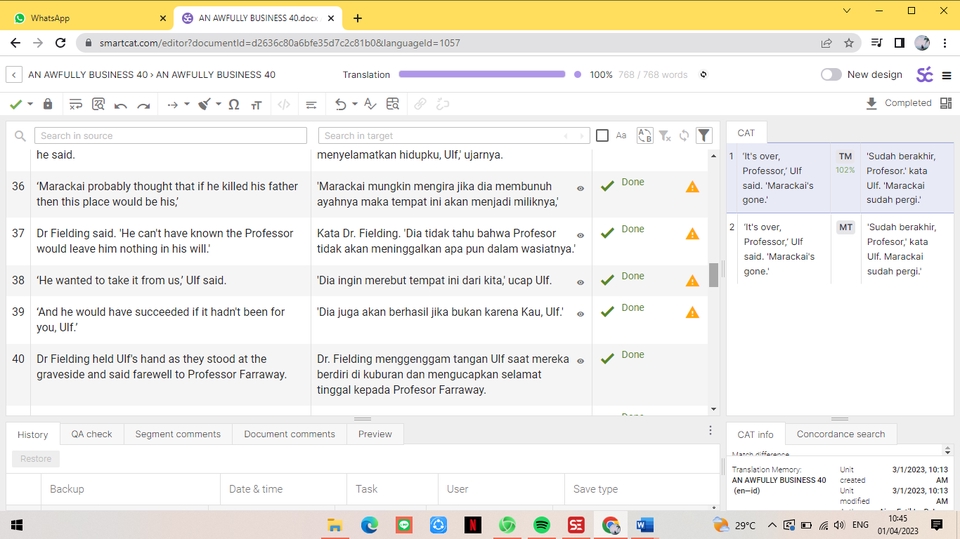Click the spell check icon
Image resolution: width=960 pixels, height=539 pixels.
370,104
